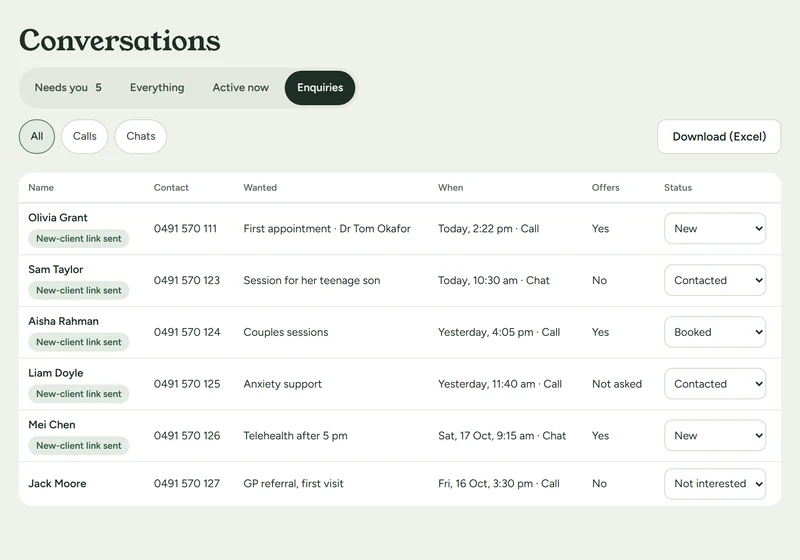Click phone number 0491 570 124

click(x=187, y=332)
